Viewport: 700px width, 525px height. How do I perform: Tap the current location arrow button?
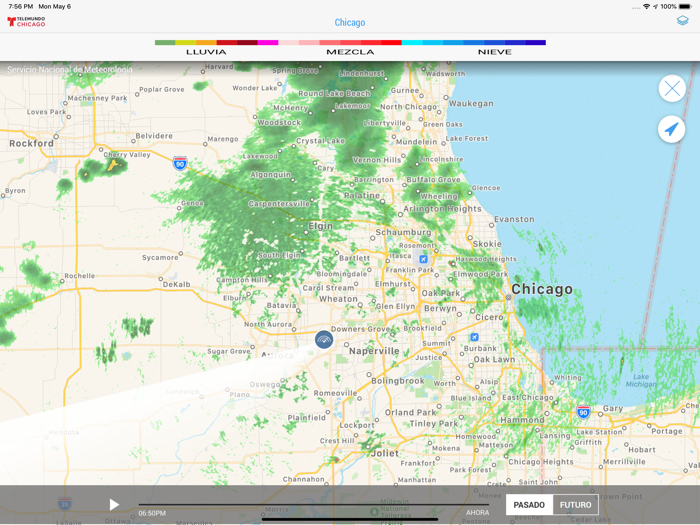tap(672, 129)
